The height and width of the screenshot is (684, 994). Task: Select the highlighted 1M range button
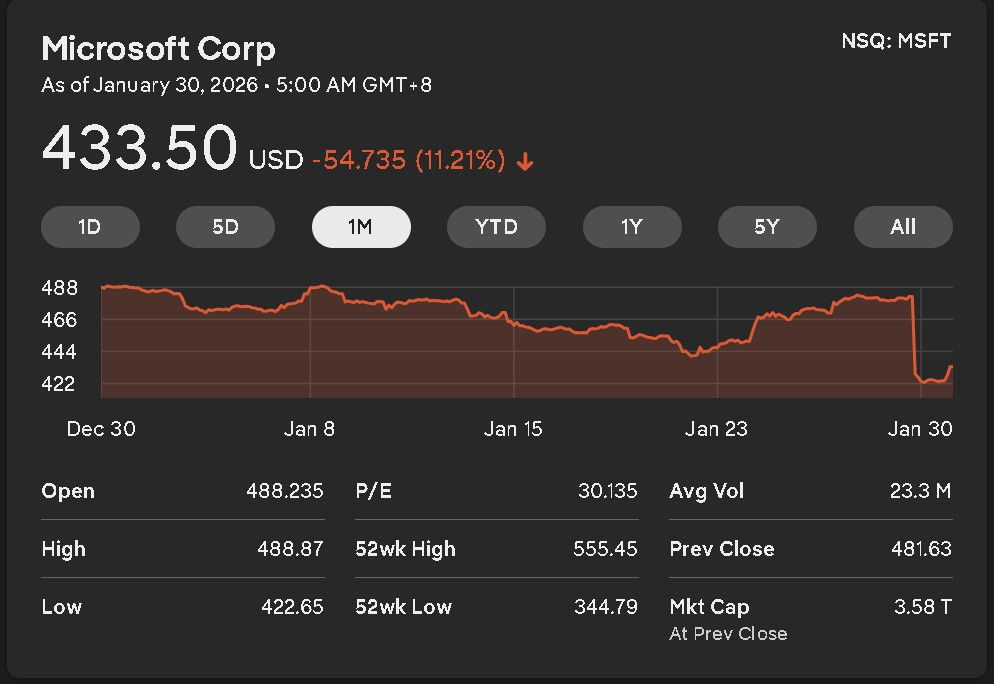pos(361,227)
